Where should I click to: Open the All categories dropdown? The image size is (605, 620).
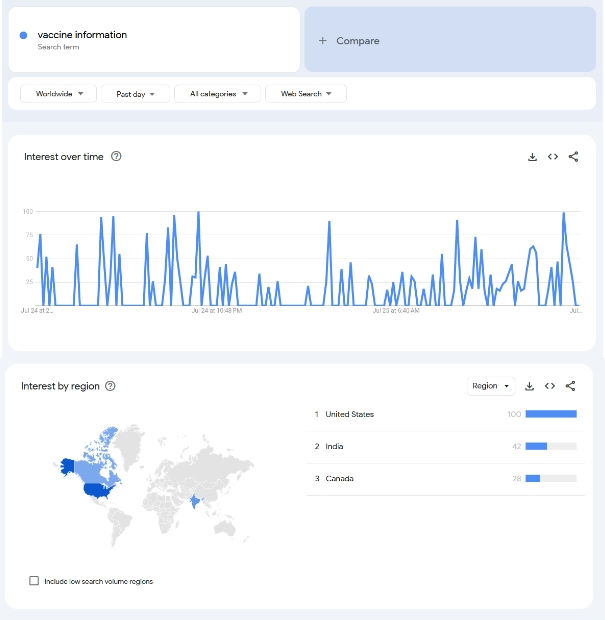218,94
